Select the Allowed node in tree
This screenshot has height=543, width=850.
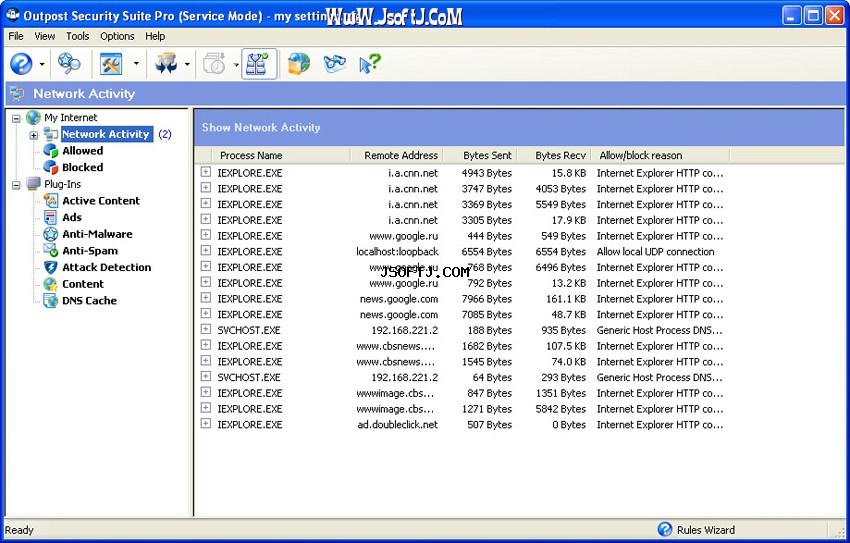(82, 151)
